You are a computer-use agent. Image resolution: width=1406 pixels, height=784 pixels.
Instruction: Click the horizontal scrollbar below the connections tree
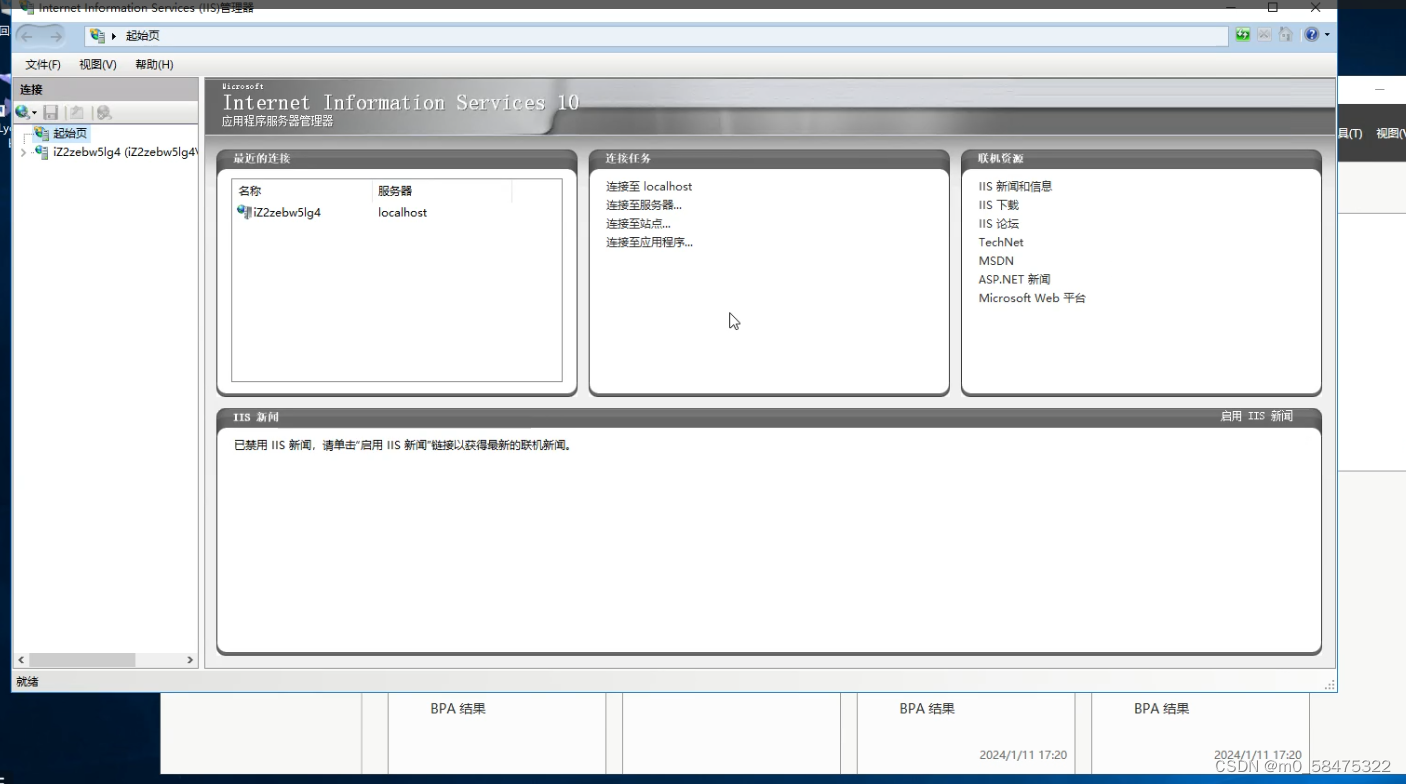[x=83, y=660]
